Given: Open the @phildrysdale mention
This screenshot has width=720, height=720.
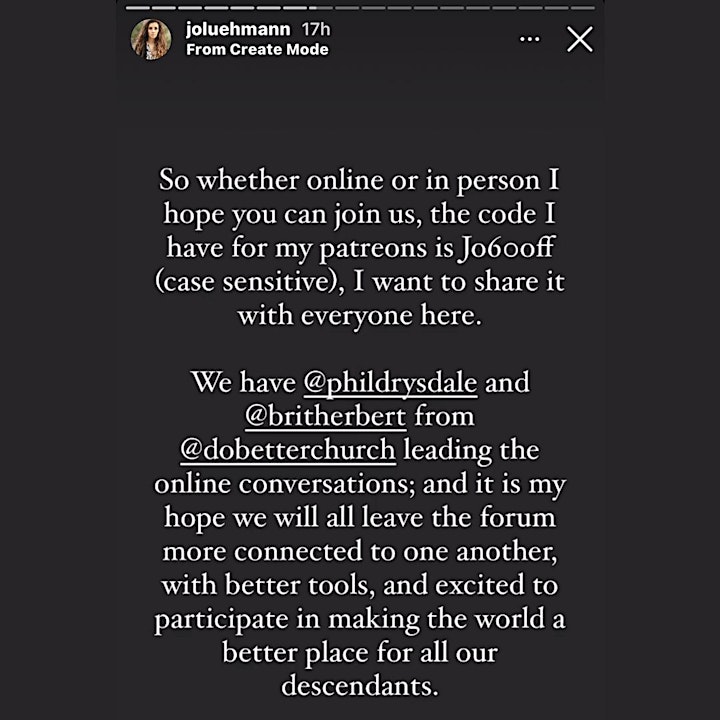Looking at the screenshot, I should click(390, 383).
